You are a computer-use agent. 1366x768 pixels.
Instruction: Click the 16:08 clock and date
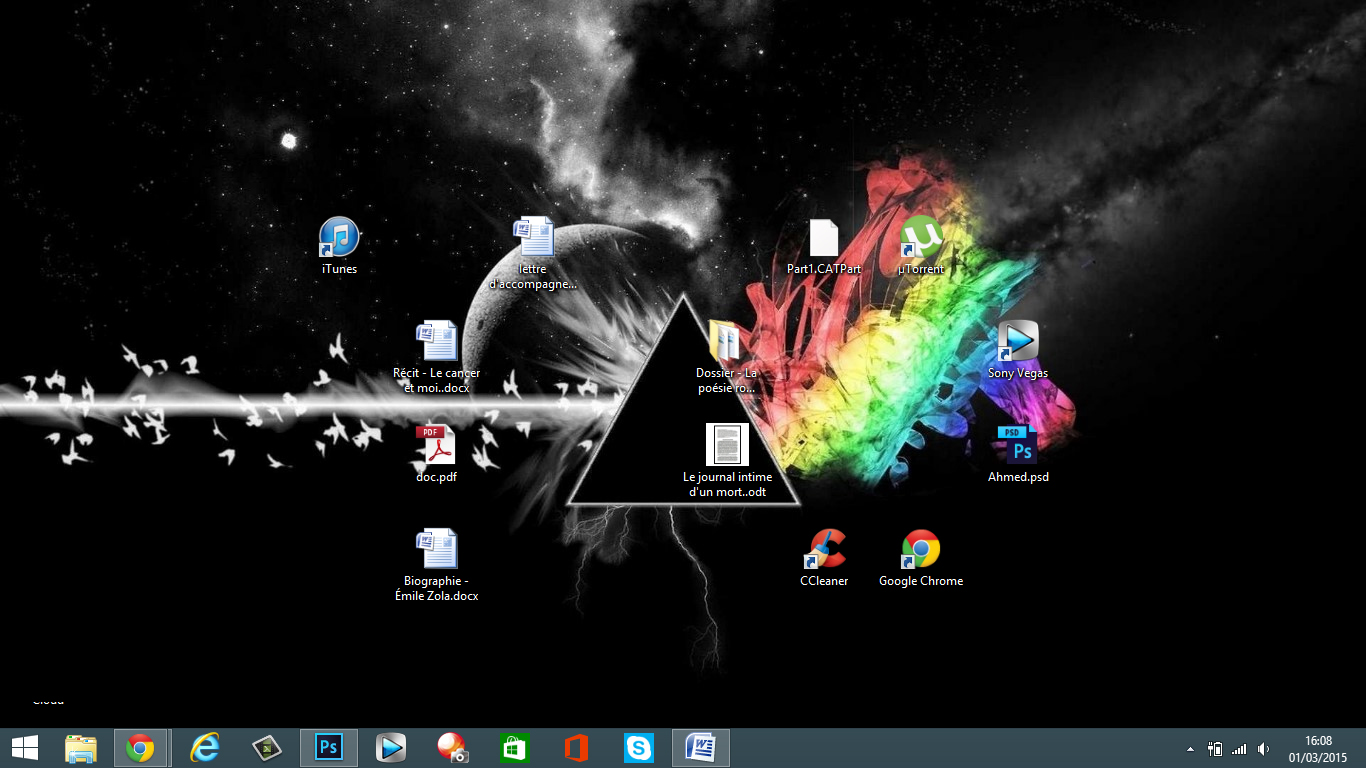pyautogui.click(x=1318, y=749)
